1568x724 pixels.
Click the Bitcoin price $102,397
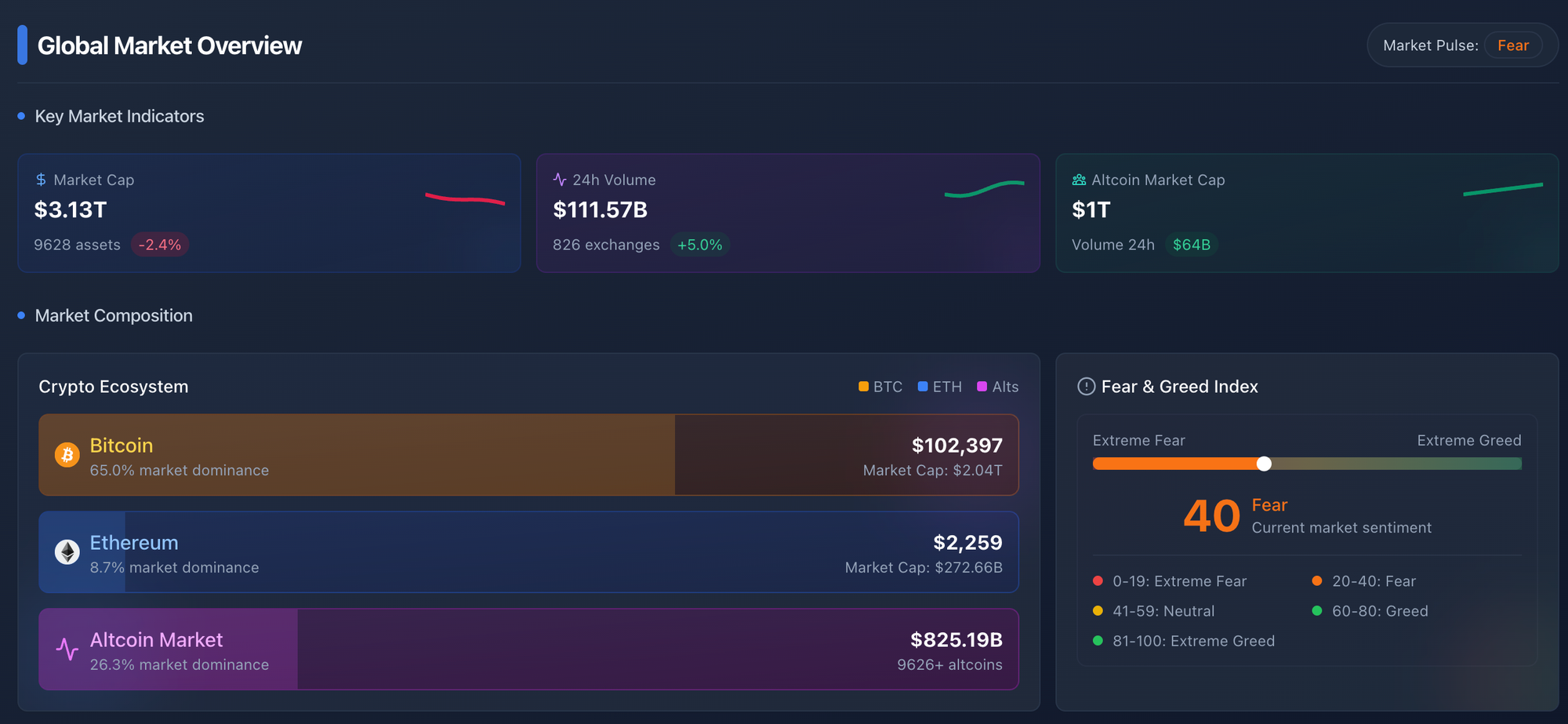pos(956,446)
